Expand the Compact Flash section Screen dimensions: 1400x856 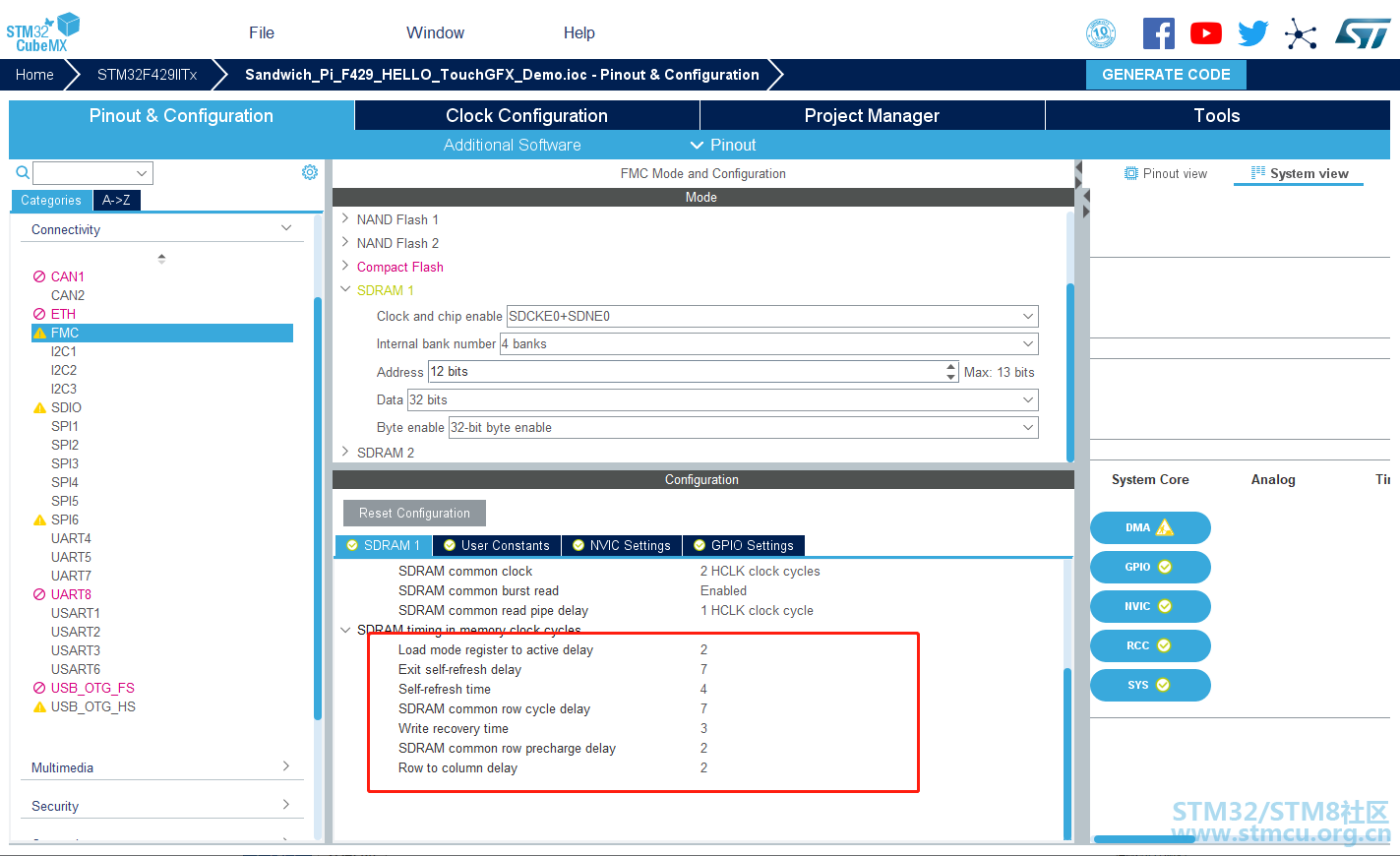[345, 266]
